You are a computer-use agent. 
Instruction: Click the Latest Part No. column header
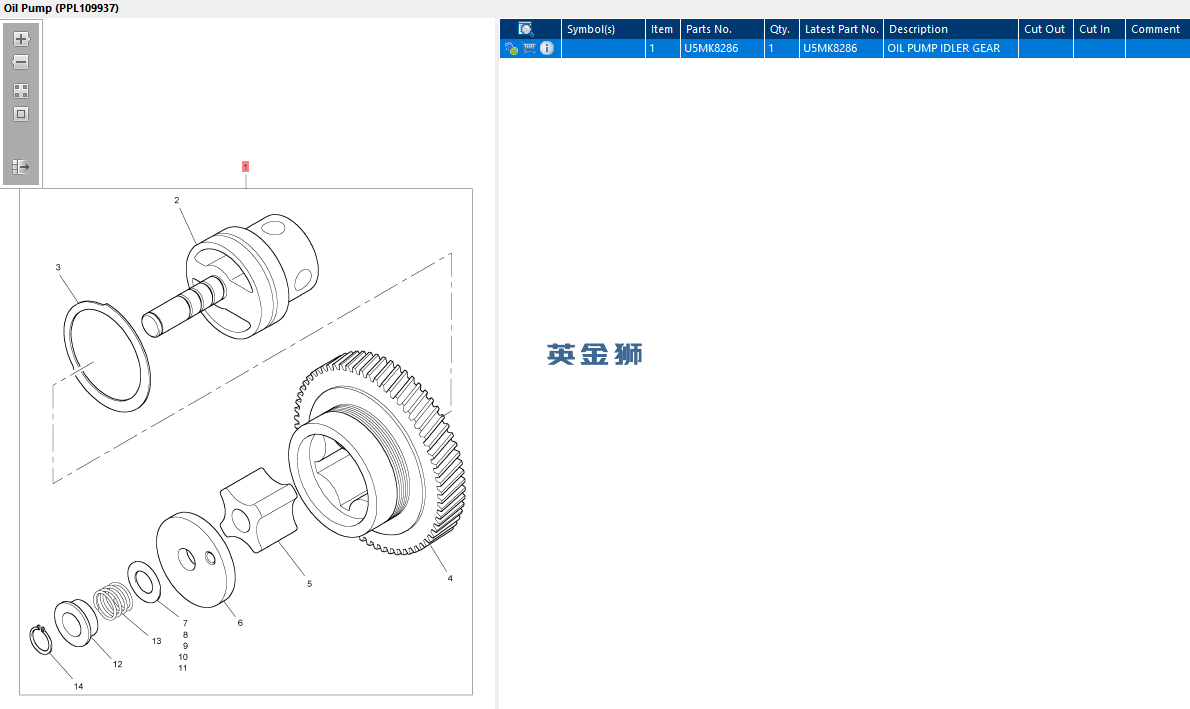[x=842, y=29]
